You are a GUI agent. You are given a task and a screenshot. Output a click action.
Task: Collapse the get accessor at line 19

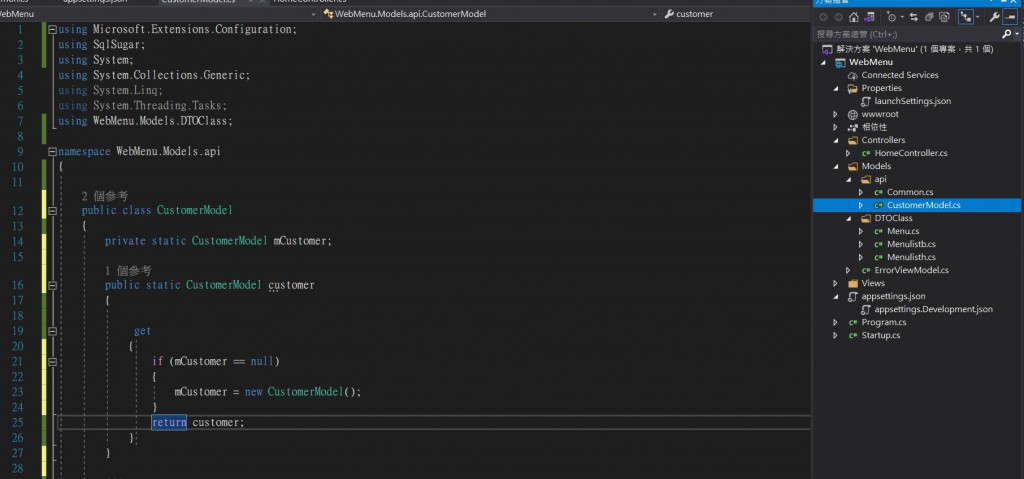[52, 331]
